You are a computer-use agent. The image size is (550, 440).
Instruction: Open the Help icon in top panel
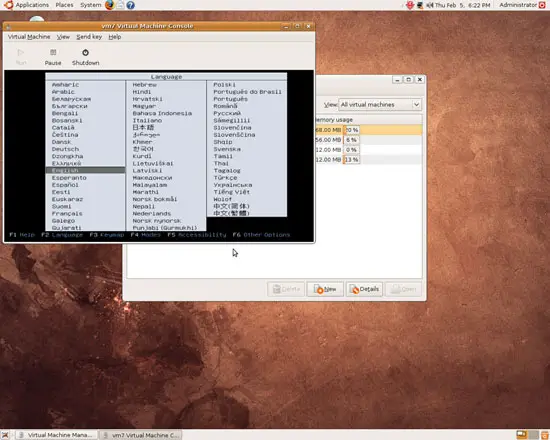coord(130,5)
